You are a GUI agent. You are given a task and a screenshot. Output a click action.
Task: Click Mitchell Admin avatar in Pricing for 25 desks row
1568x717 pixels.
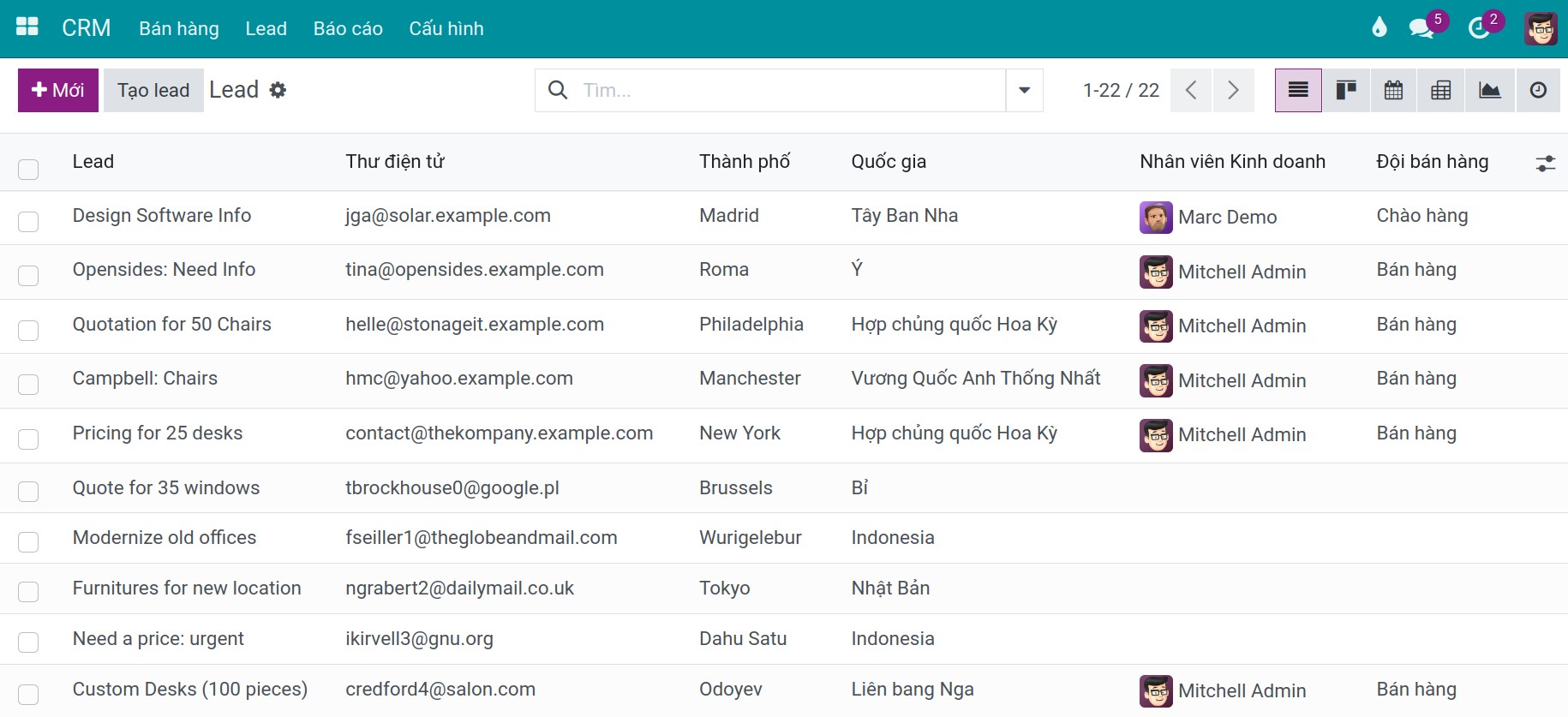pyautogui.click(x=1156, y=435)
